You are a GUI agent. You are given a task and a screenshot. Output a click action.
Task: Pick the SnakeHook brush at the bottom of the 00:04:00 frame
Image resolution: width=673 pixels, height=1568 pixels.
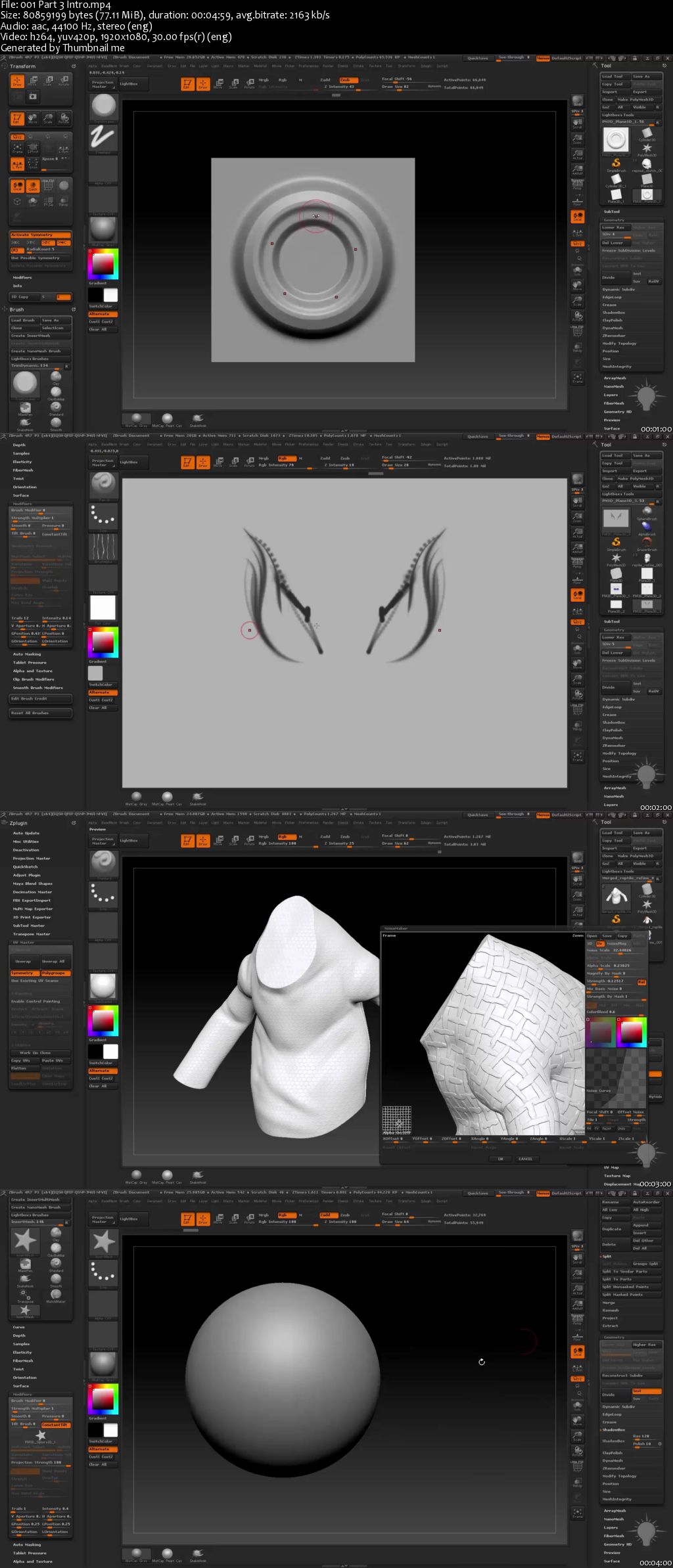[198, 1554]
